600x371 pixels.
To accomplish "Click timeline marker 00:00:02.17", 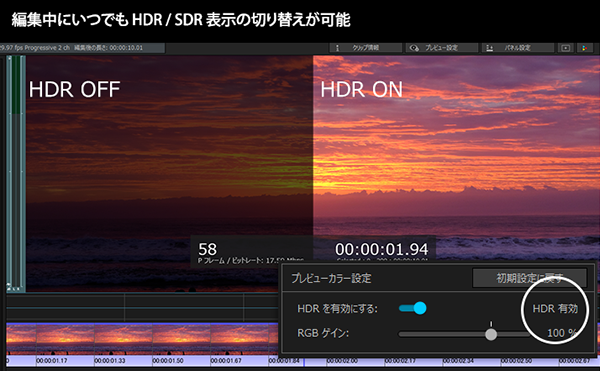I will pos(400,361).
